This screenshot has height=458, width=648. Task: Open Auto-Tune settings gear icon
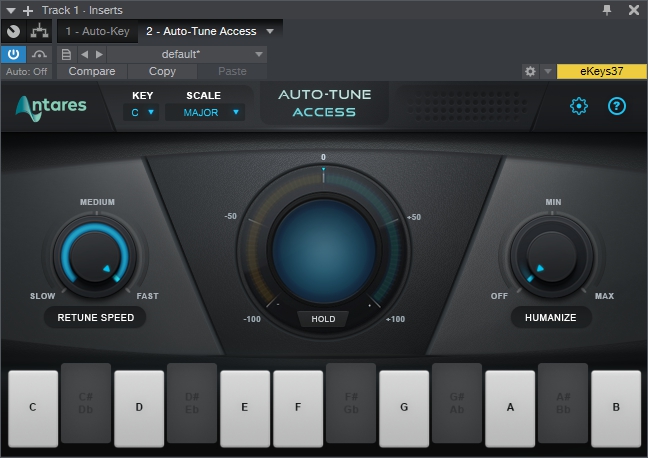tap(579, 106)
